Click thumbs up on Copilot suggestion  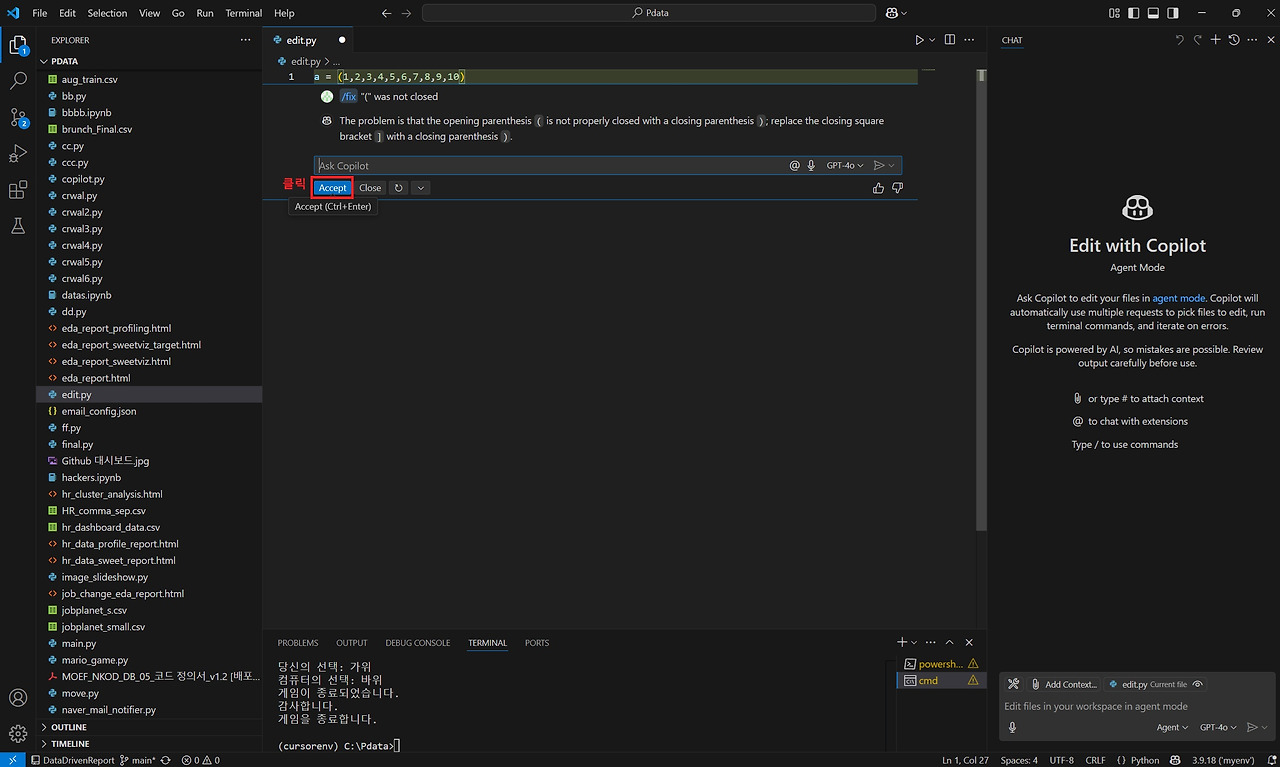point(878,188)
